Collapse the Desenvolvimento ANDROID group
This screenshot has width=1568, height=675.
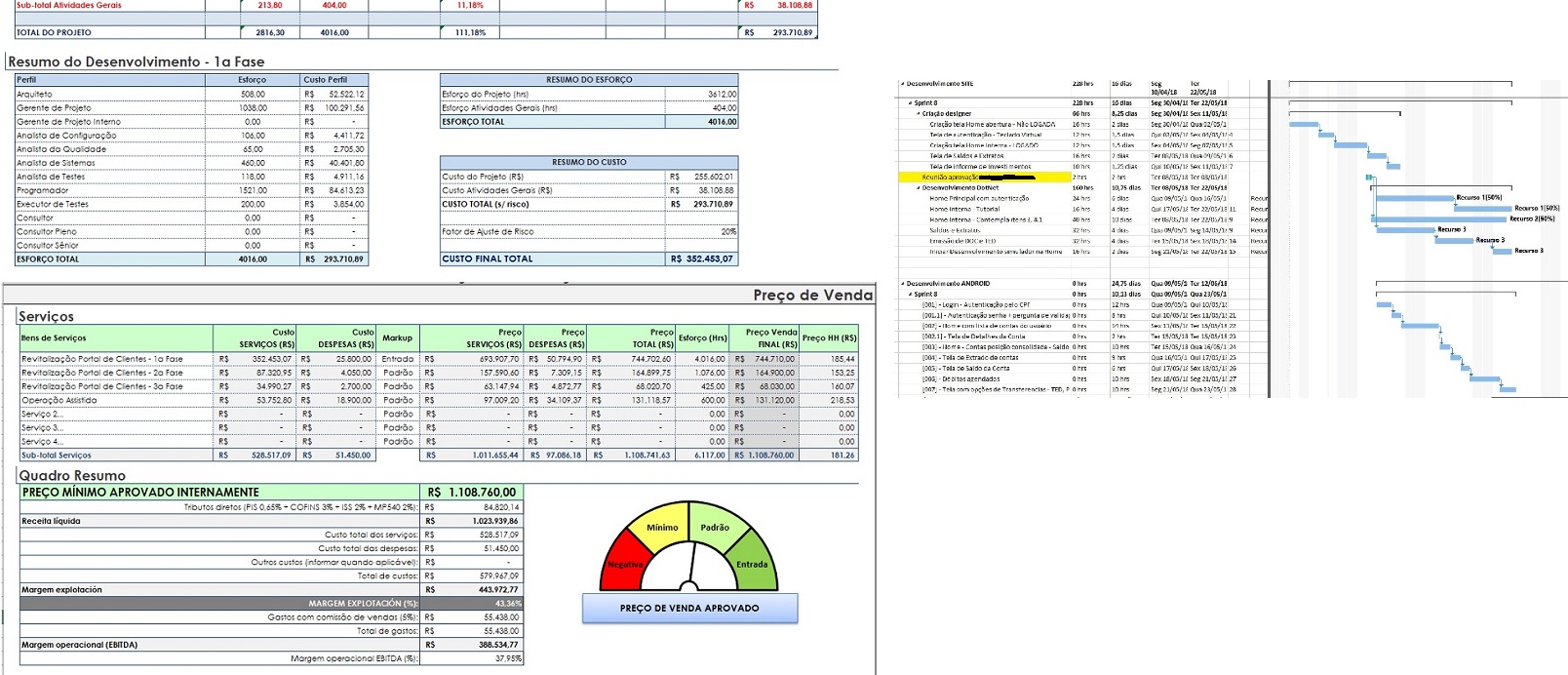(903, 283)
